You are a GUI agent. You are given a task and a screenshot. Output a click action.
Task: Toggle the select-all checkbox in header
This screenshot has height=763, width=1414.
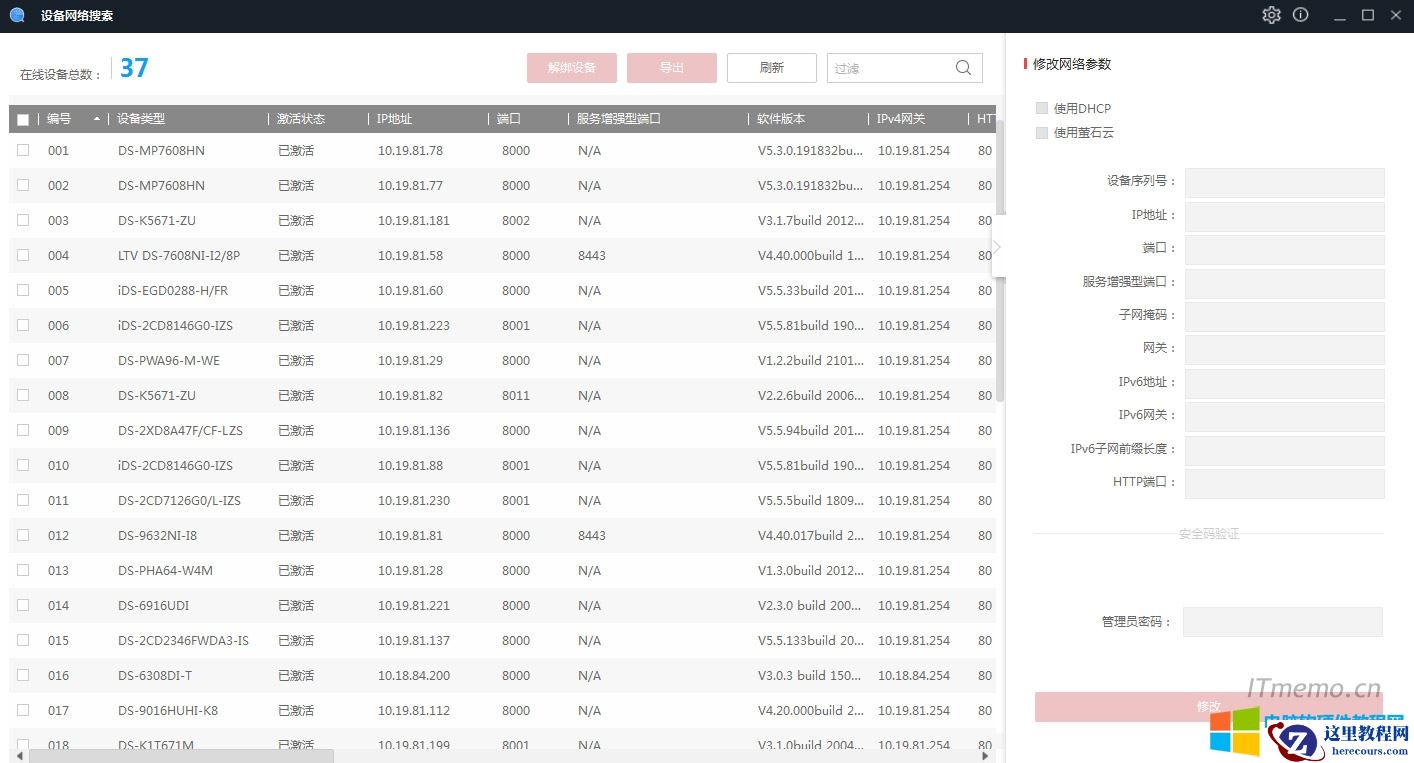pos(23,119)
